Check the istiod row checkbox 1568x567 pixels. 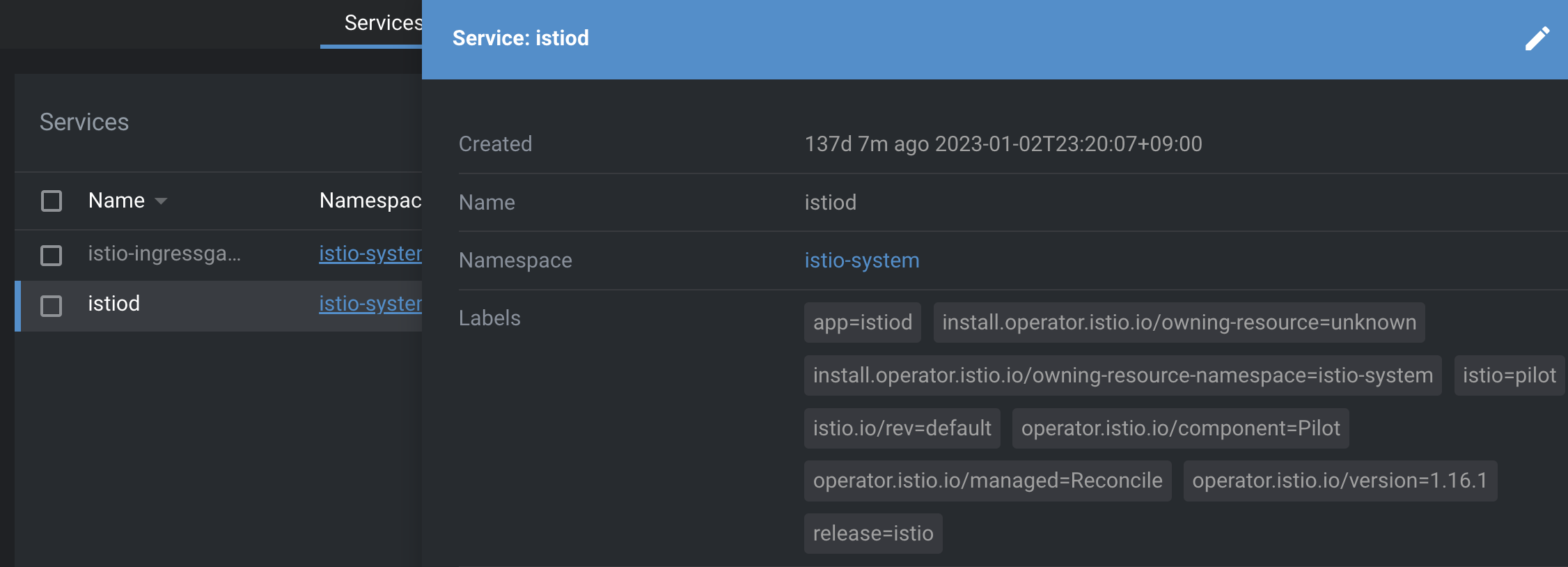point(52,306)
